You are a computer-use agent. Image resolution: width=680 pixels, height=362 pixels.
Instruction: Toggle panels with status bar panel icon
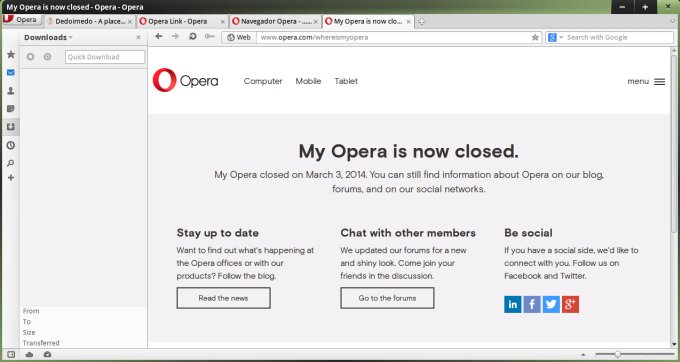[11, 355]
